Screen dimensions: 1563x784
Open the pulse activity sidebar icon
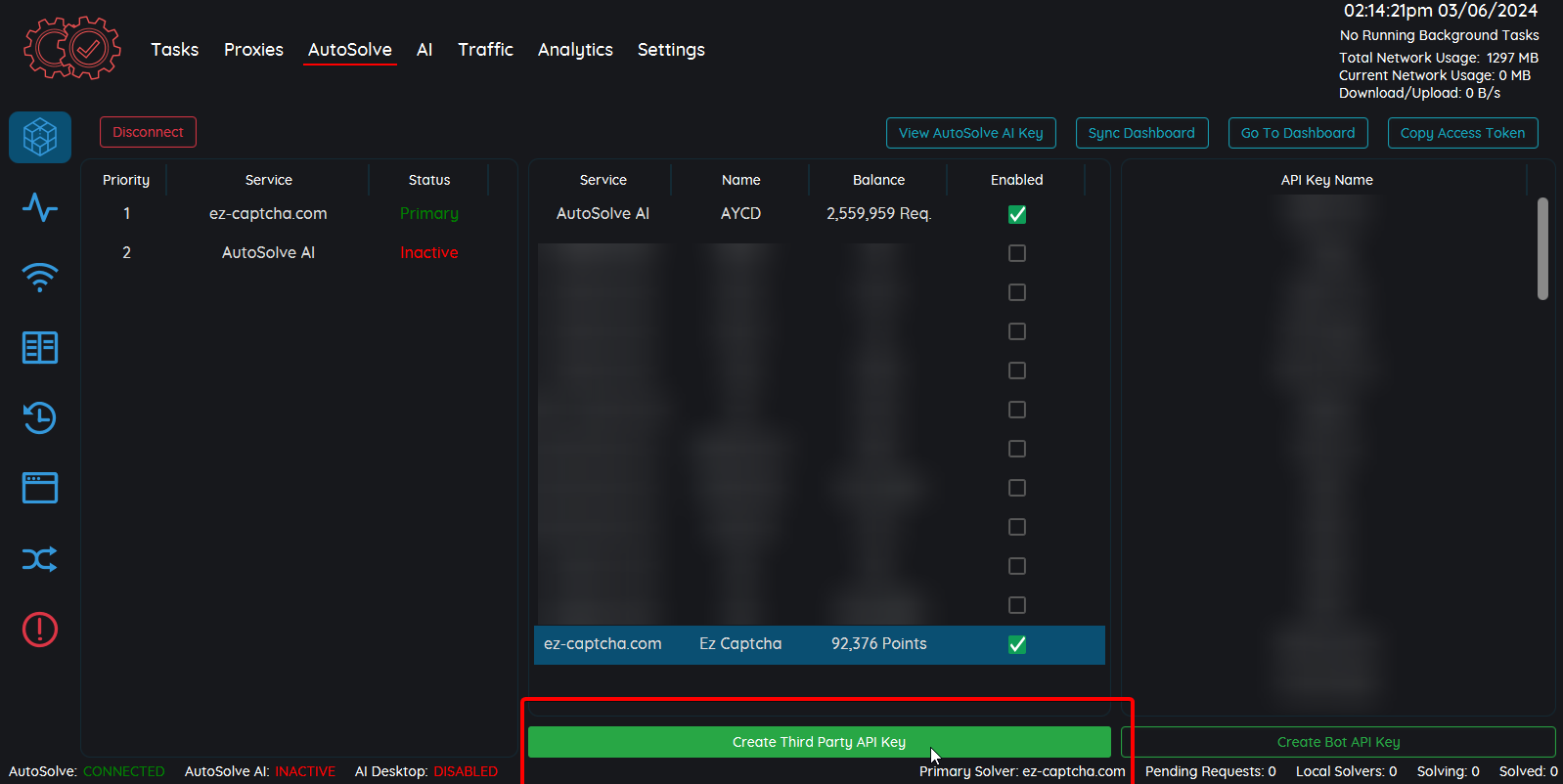40,207
